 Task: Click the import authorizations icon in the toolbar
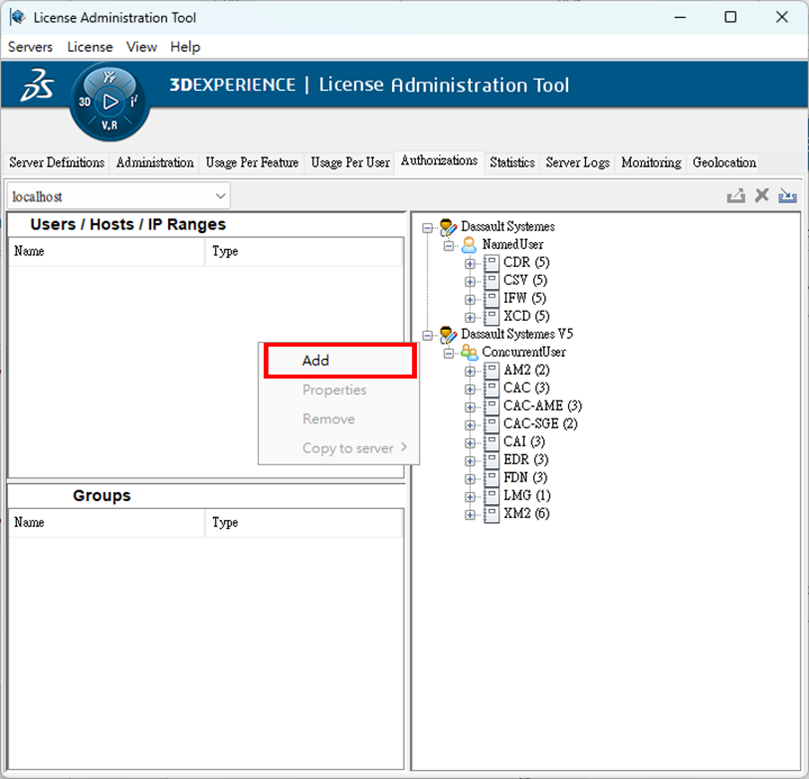pos(787,196)
